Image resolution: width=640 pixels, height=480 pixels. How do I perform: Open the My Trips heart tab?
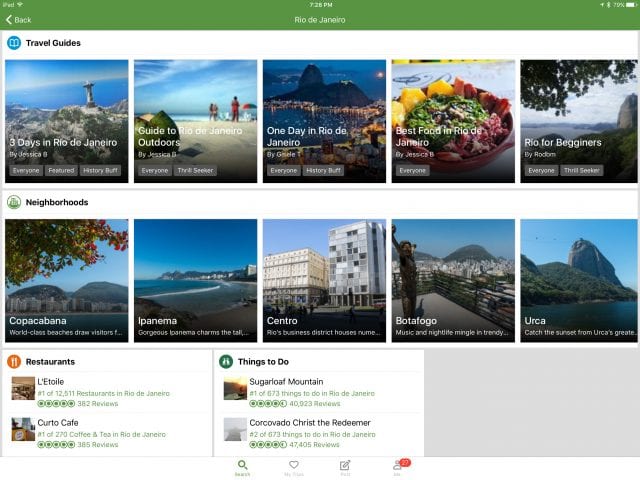294,467
